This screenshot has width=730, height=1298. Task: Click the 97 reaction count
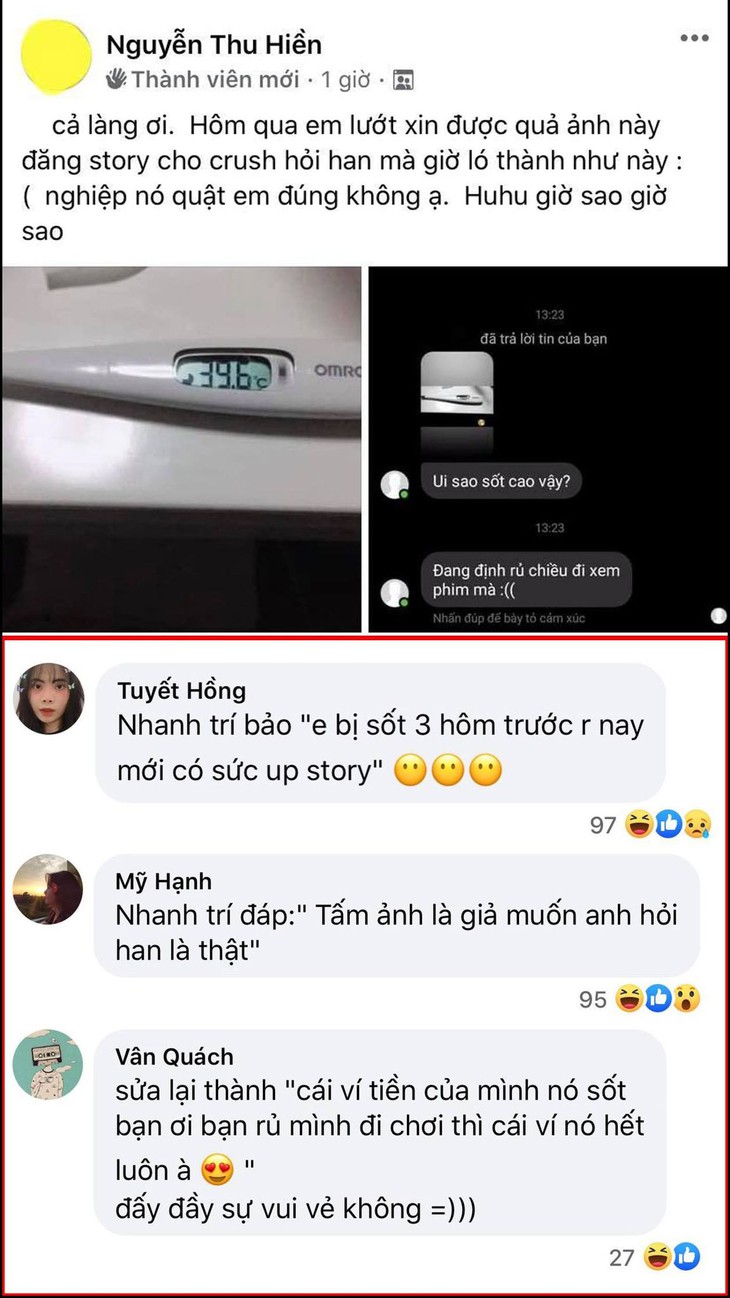pos(603,825)
